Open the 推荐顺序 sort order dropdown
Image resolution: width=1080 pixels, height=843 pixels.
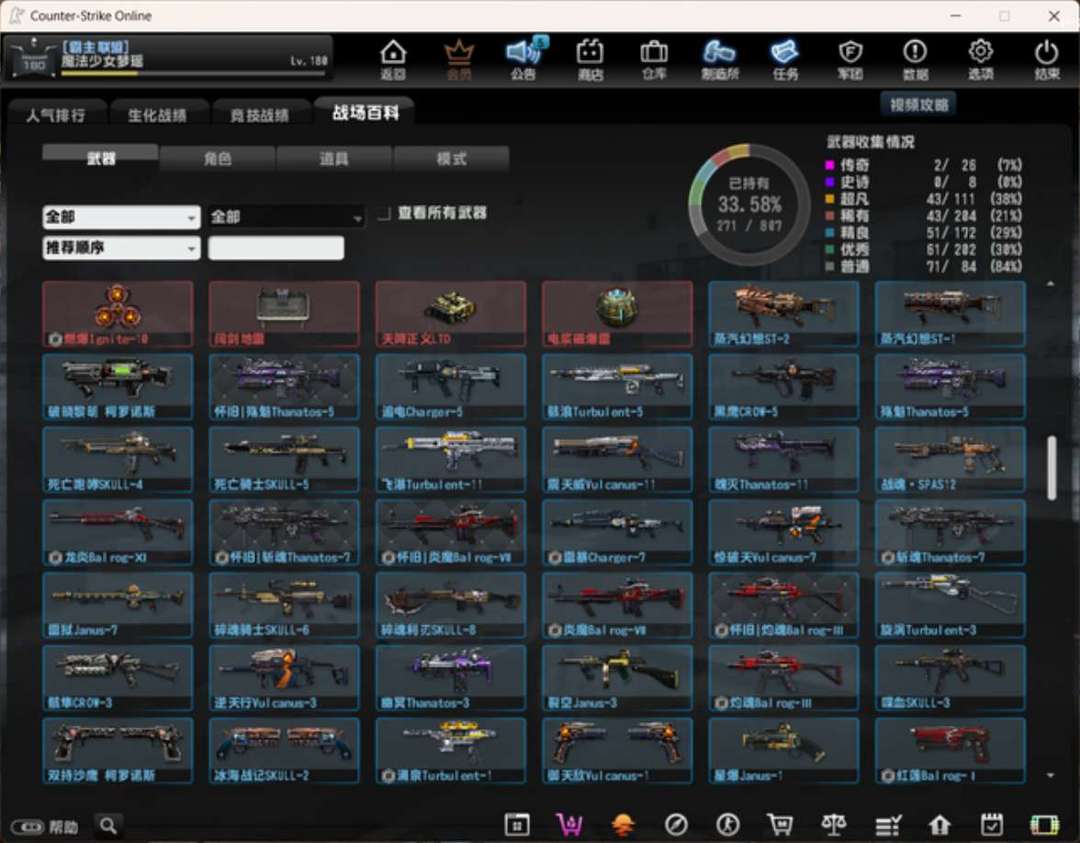click(121, 248)
